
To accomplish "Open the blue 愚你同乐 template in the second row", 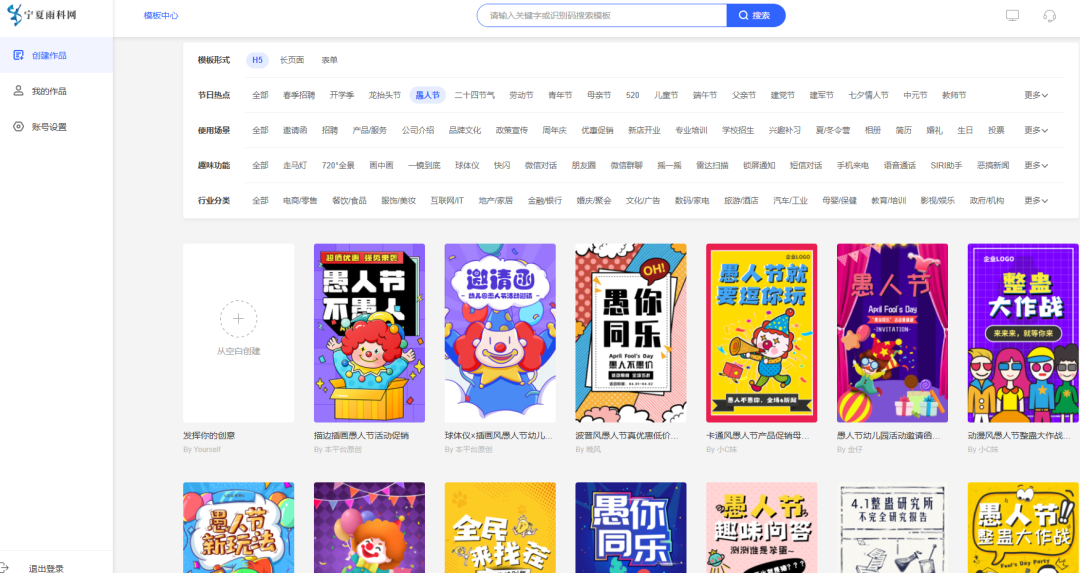I will (x=631, y=528).
